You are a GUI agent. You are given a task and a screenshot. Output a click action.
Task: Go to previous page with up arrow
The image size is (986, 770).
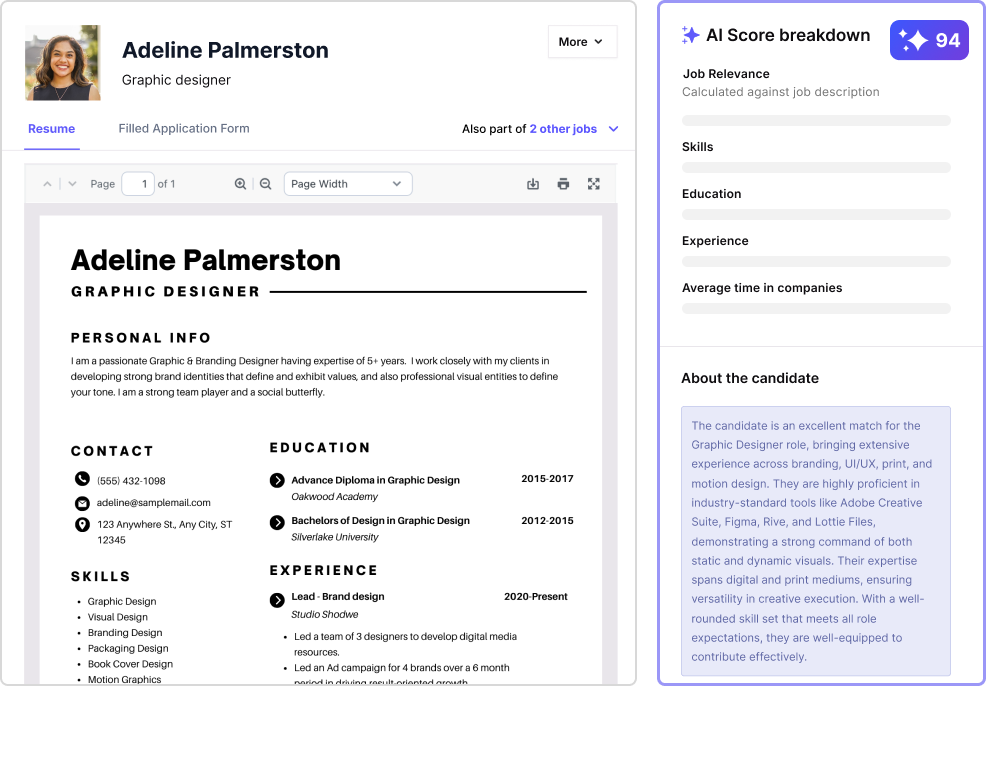click(47, 184)
